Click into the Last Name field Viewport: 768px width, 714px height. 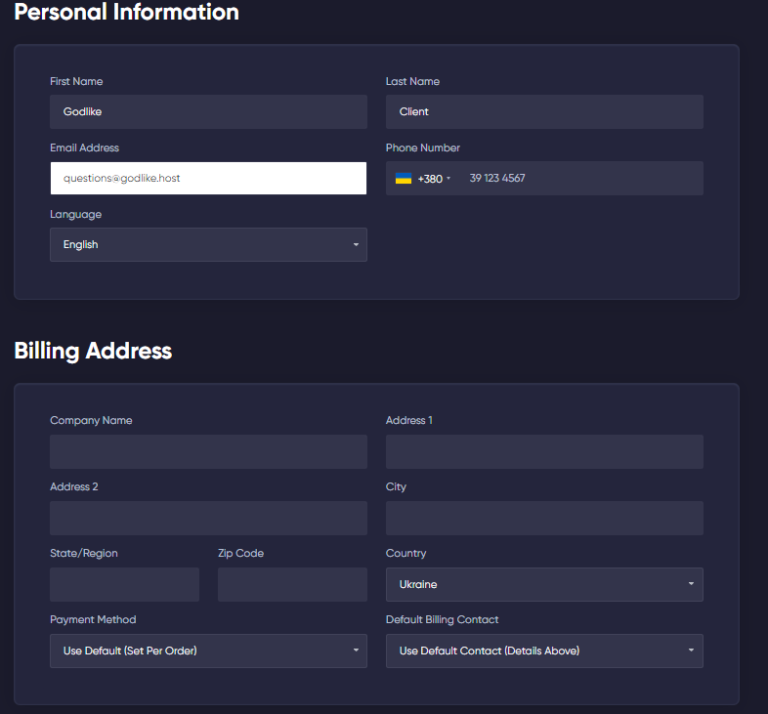(544, 112)
